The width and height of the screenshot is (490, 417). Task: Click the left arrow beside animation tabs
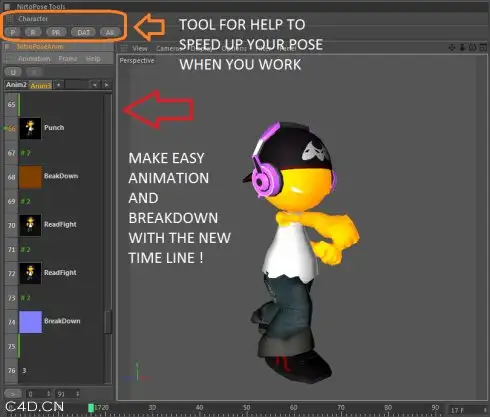95,85
